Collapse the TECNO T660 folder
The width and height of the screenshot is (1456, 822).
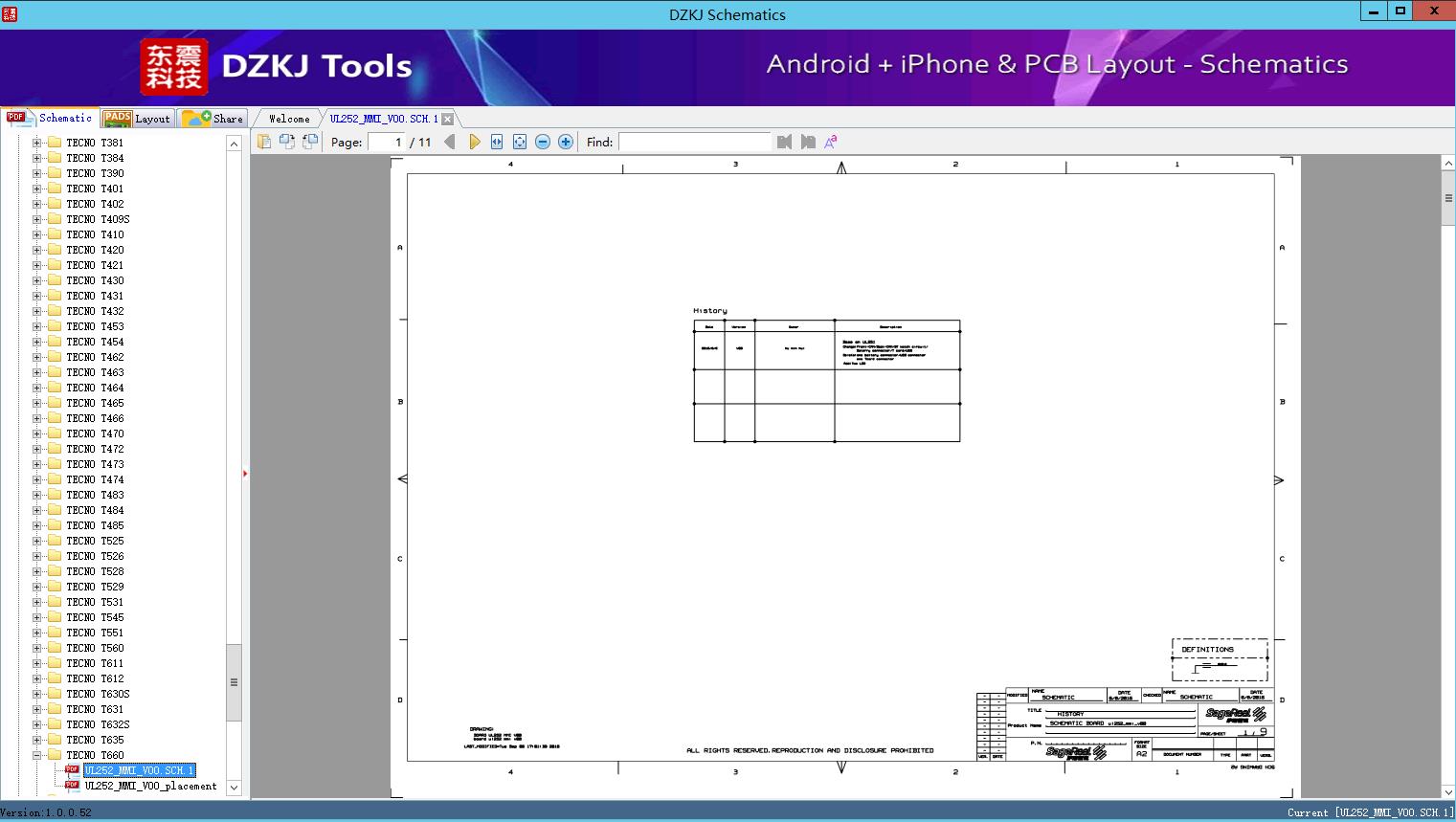(x=36, y=755)
